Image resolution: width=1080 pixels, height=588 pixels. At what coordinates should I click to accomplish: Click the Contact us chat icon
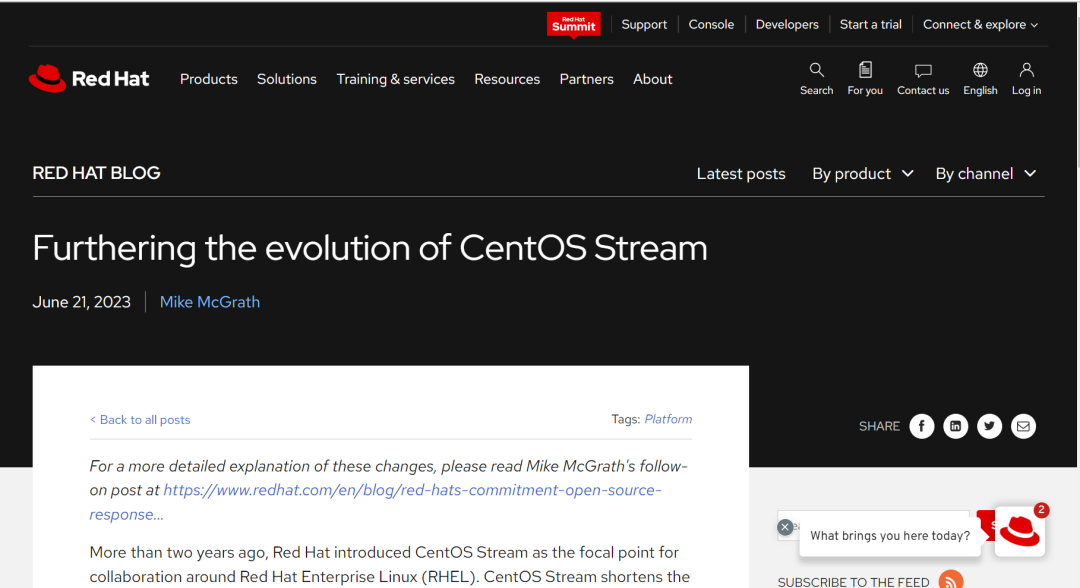[x=923, y=71]
